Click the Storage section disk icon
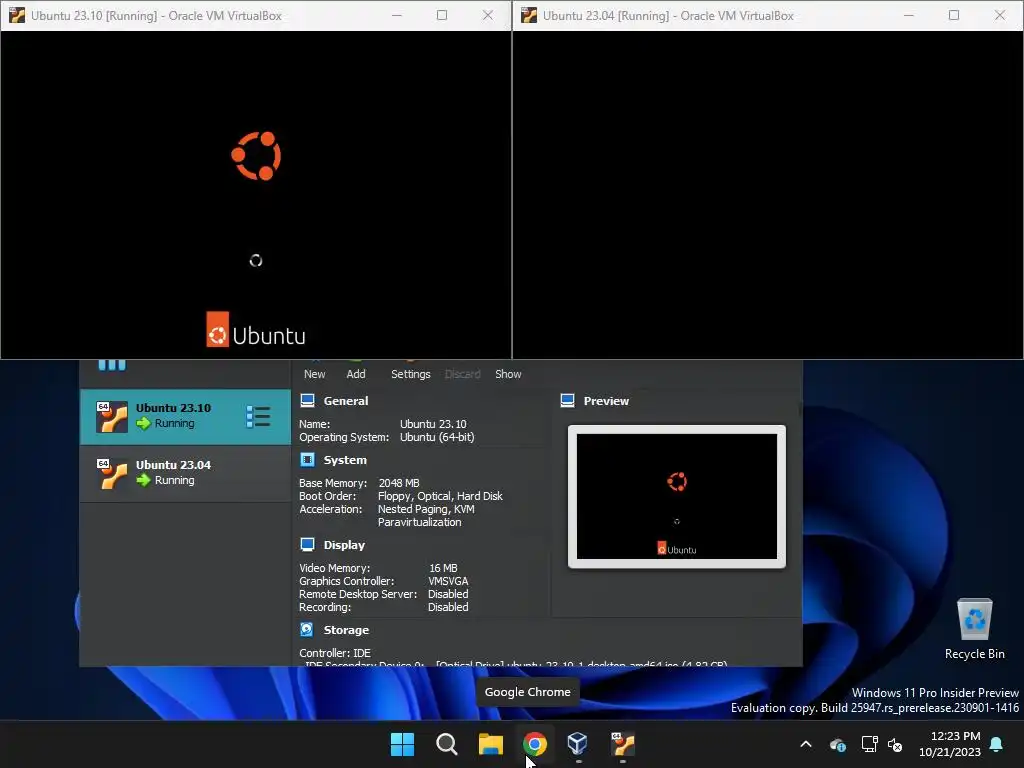Screen dimensions: 1024x768 (307, 630)
